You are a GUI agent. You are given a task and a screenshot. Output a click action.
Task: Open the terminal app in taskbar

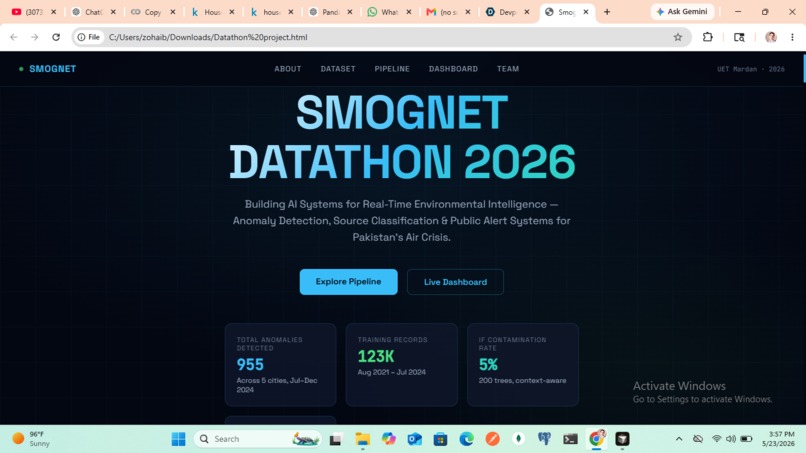570,439
